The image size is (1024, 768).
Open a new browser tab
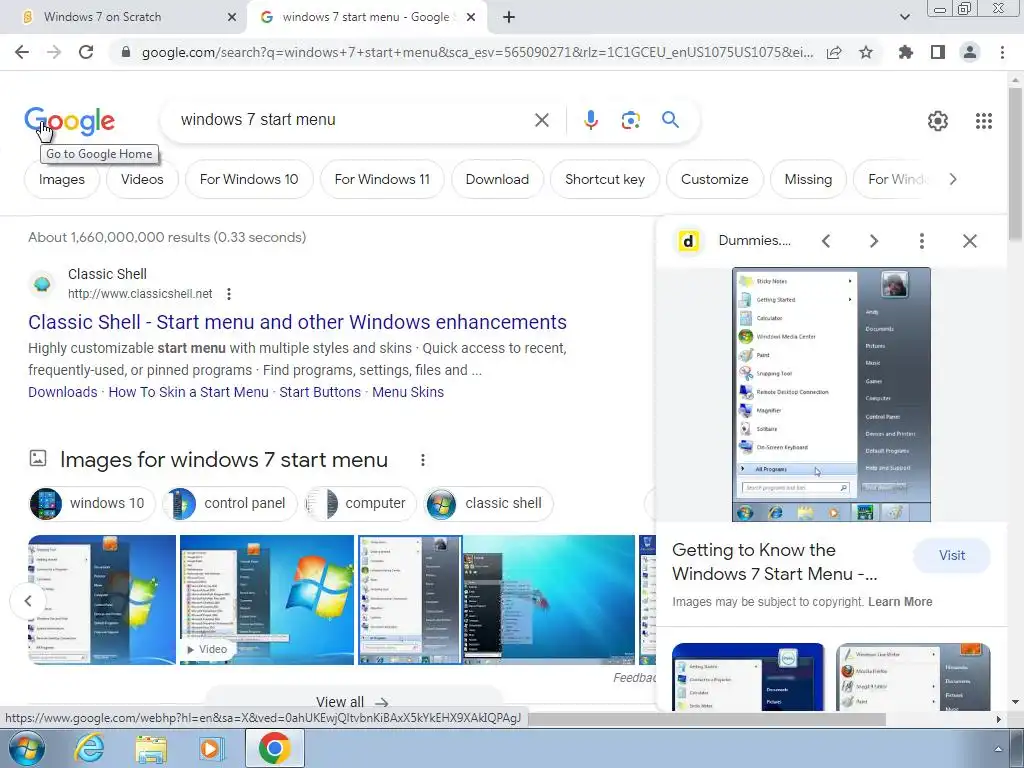click(509, 17)
